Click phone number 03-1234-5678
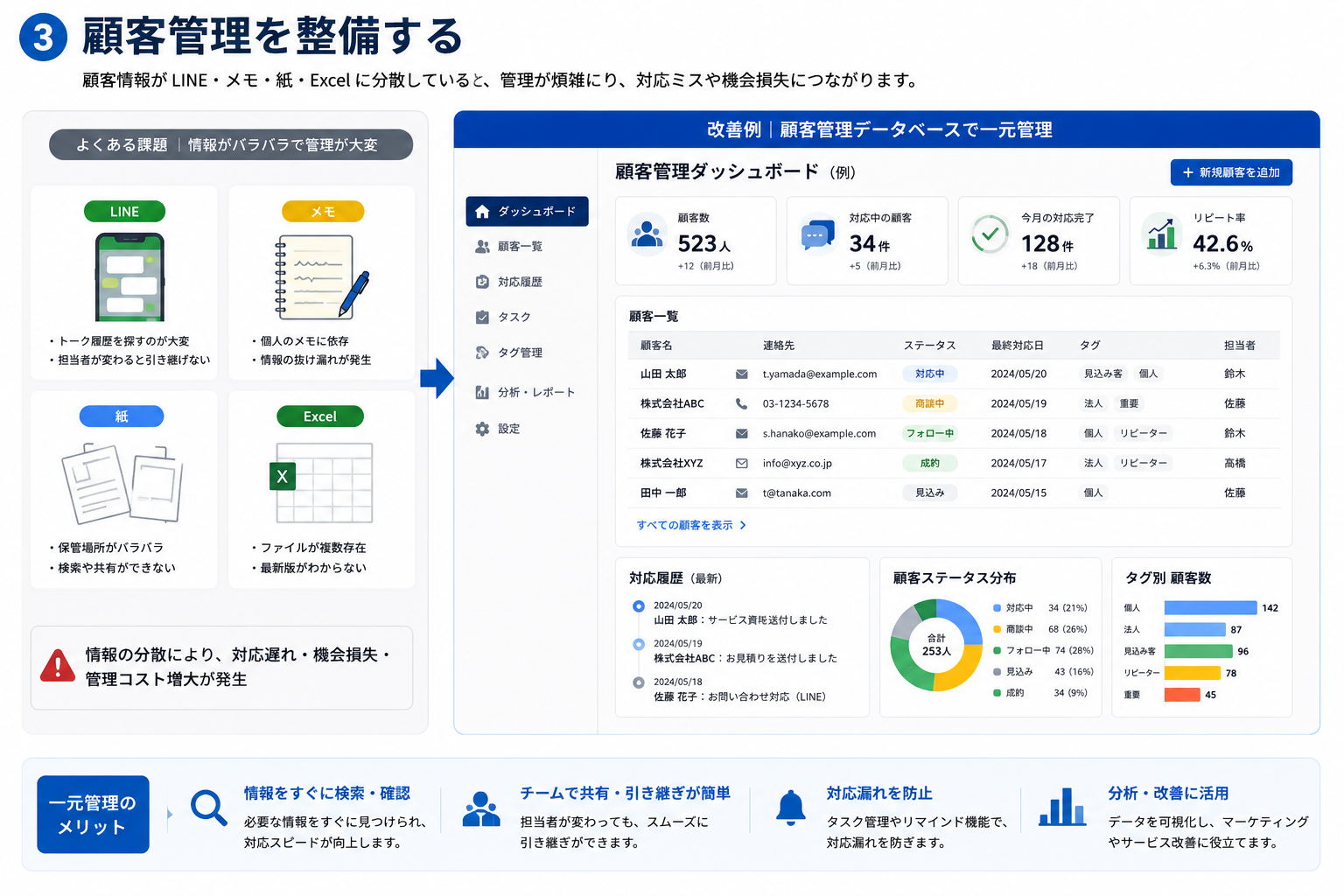 click(795, 403)
